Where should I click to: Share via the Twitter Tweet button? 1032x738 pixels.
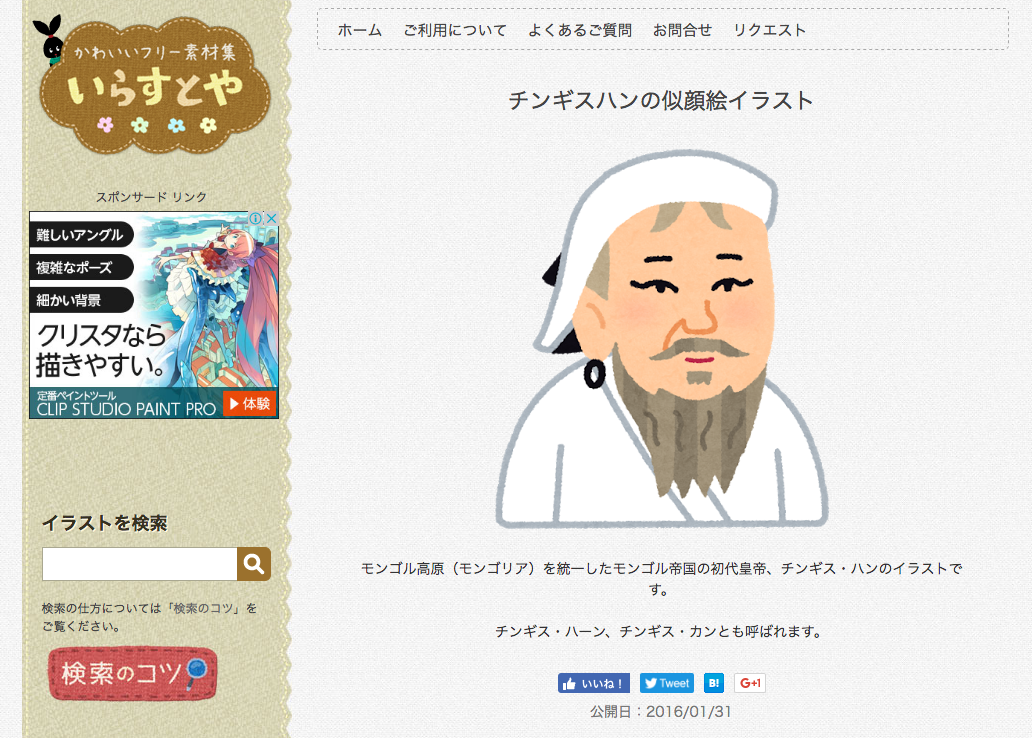pyautogui.click(x=667, y=683)
